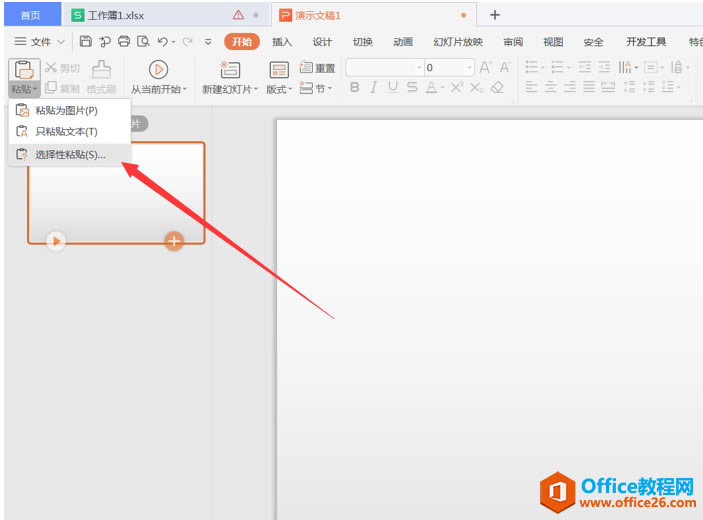Image resolution: width=703 pixels, height=520 pixels.
Task: Toggle Underline formatting
Action: (393, 87)
